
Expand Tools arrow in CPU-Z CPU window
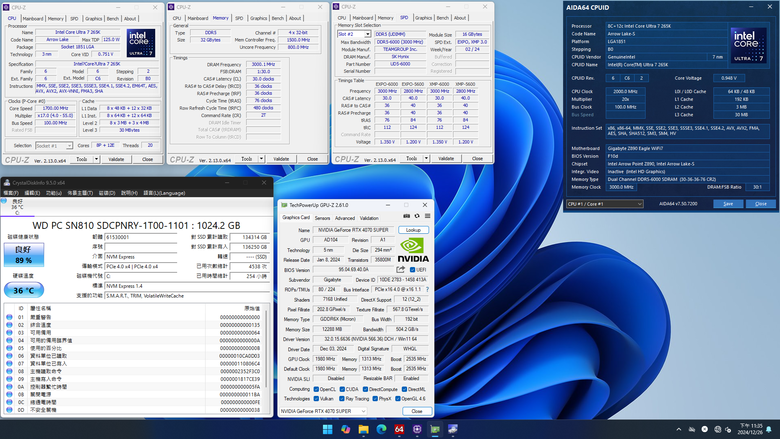click(97, 159)
